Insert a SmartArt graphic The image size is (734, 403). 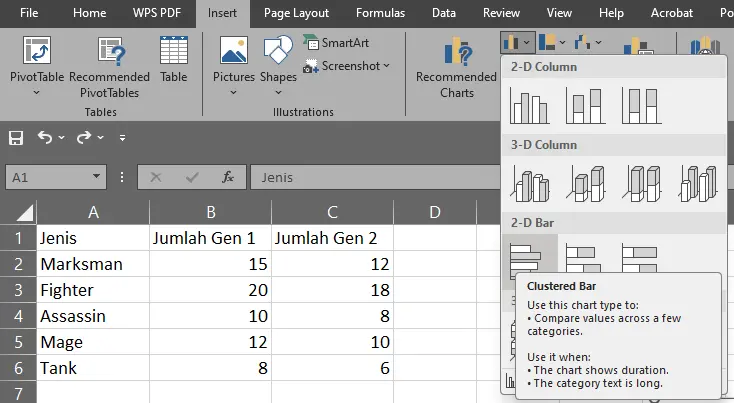point(336,43)
